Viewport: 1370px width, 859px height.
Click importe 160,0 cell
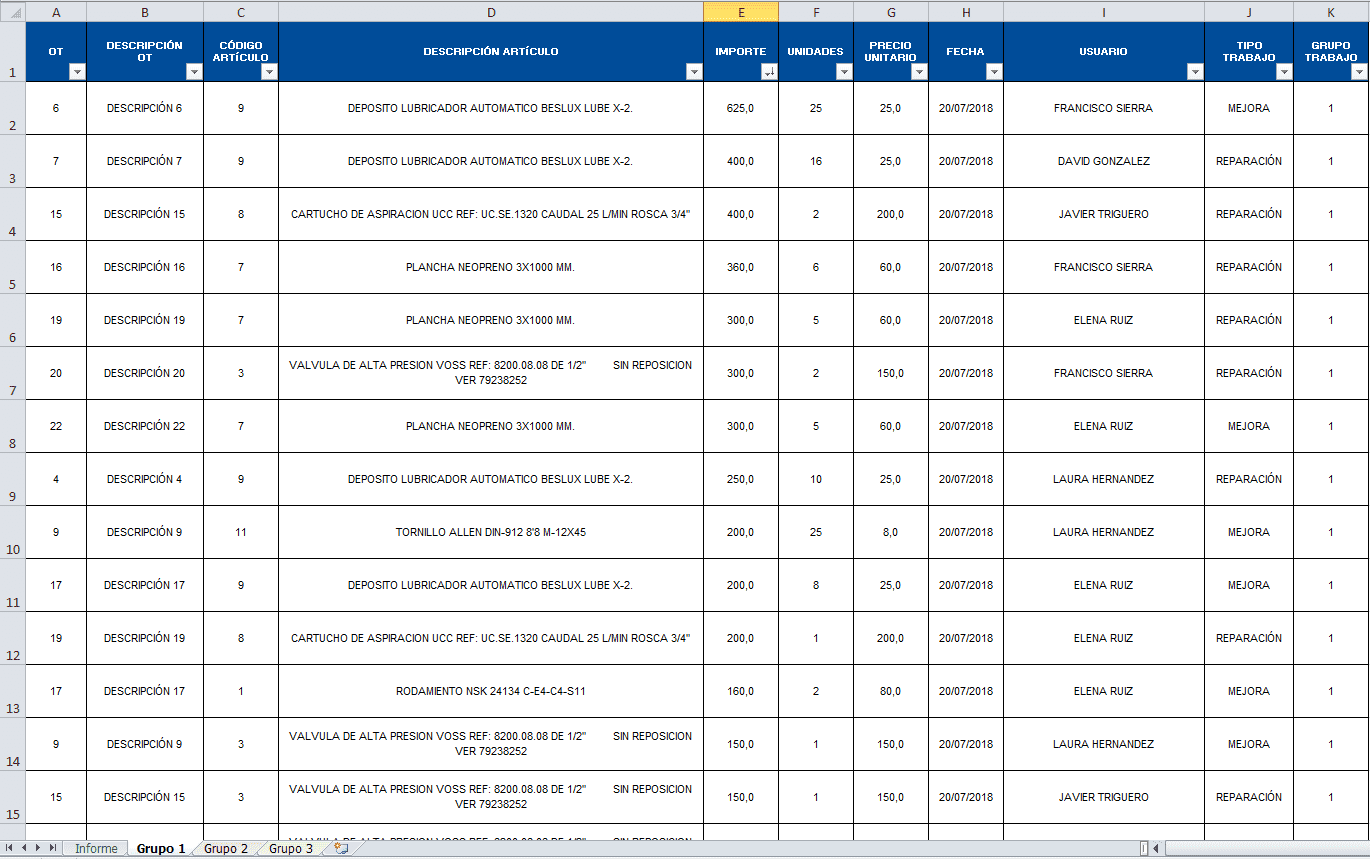[x=741, y=691]
